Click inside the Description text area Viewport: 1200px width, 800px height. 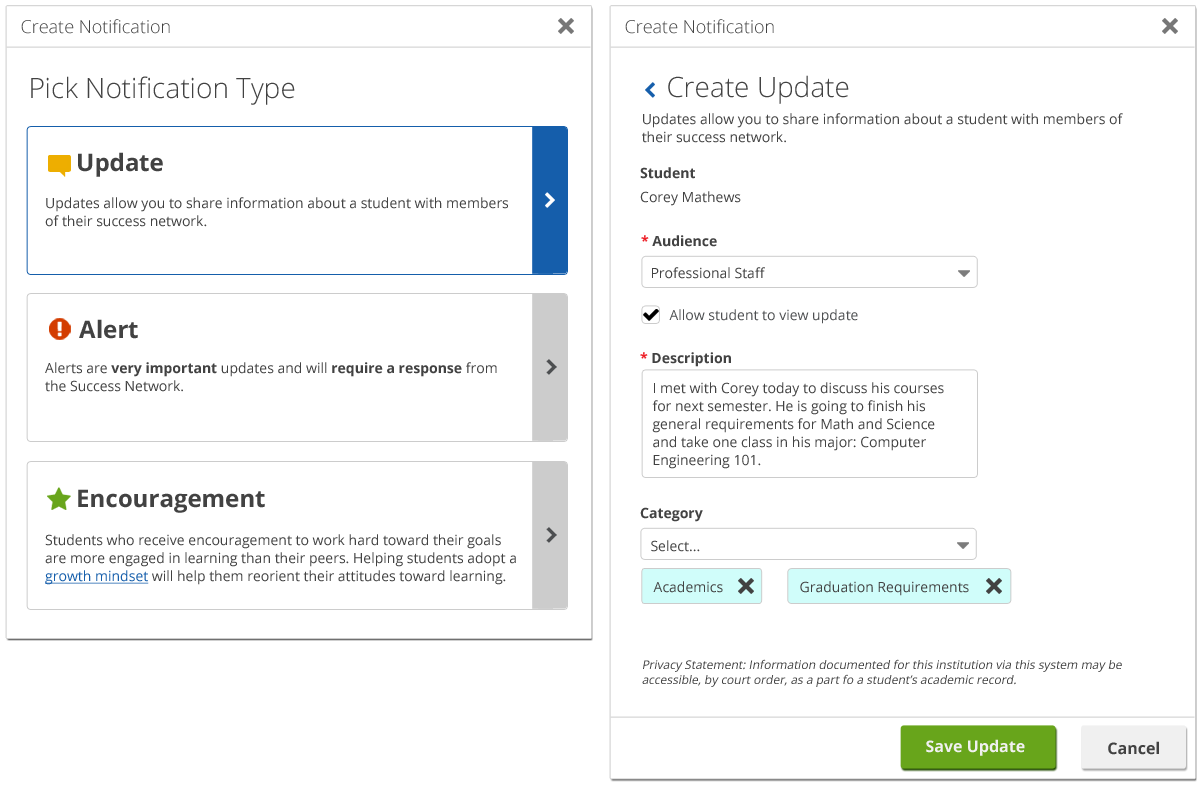(808, 423)
